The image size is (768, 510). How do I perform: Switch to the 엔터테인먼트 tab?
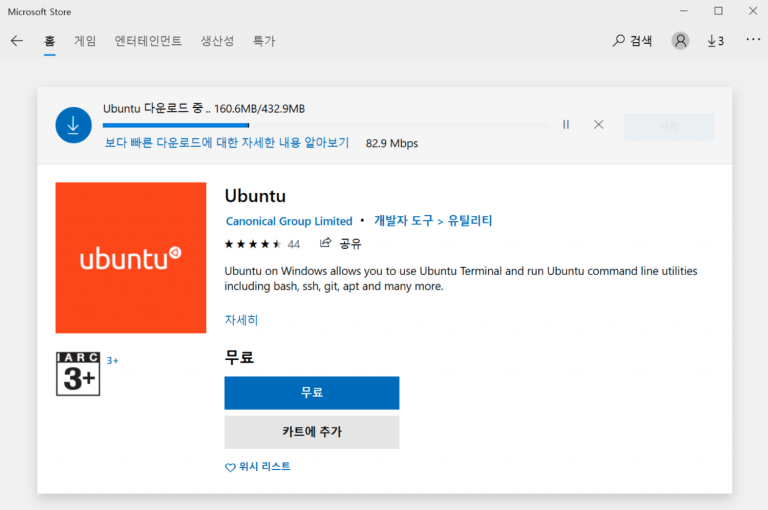[148, 41]
